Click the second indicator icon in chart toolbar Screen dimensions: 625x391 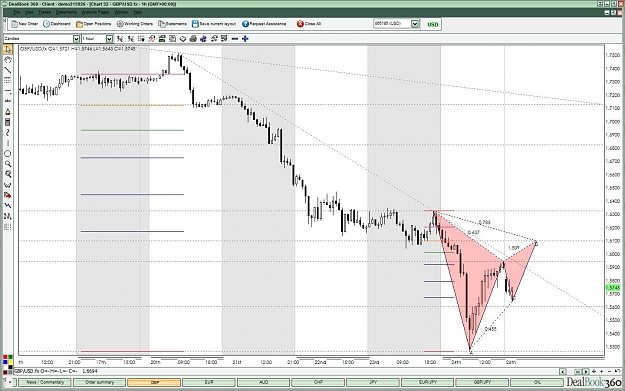point(131,39)
